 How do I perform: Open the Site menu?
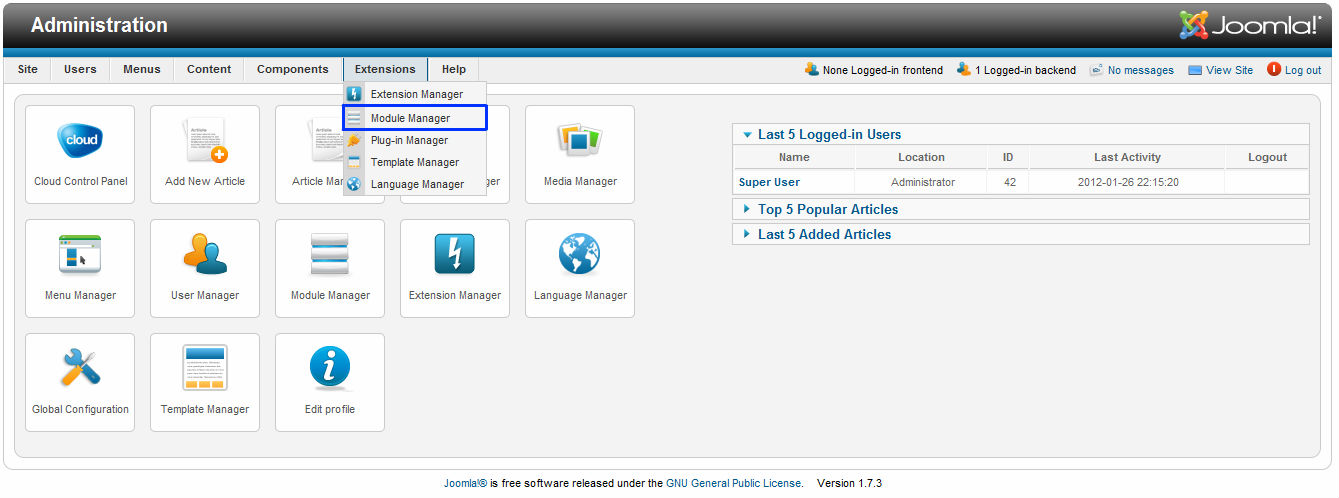click(28, 70)
